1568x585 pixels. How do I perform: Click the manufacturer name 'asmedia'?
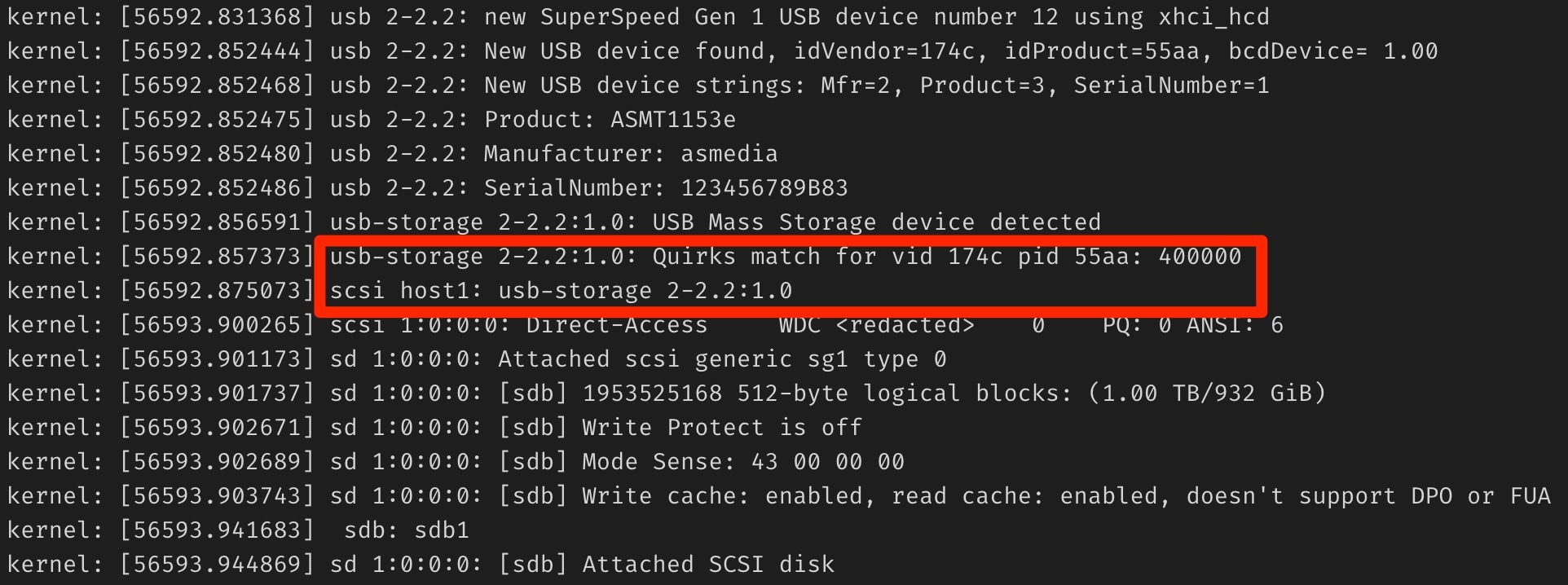(x=729, y=154)
